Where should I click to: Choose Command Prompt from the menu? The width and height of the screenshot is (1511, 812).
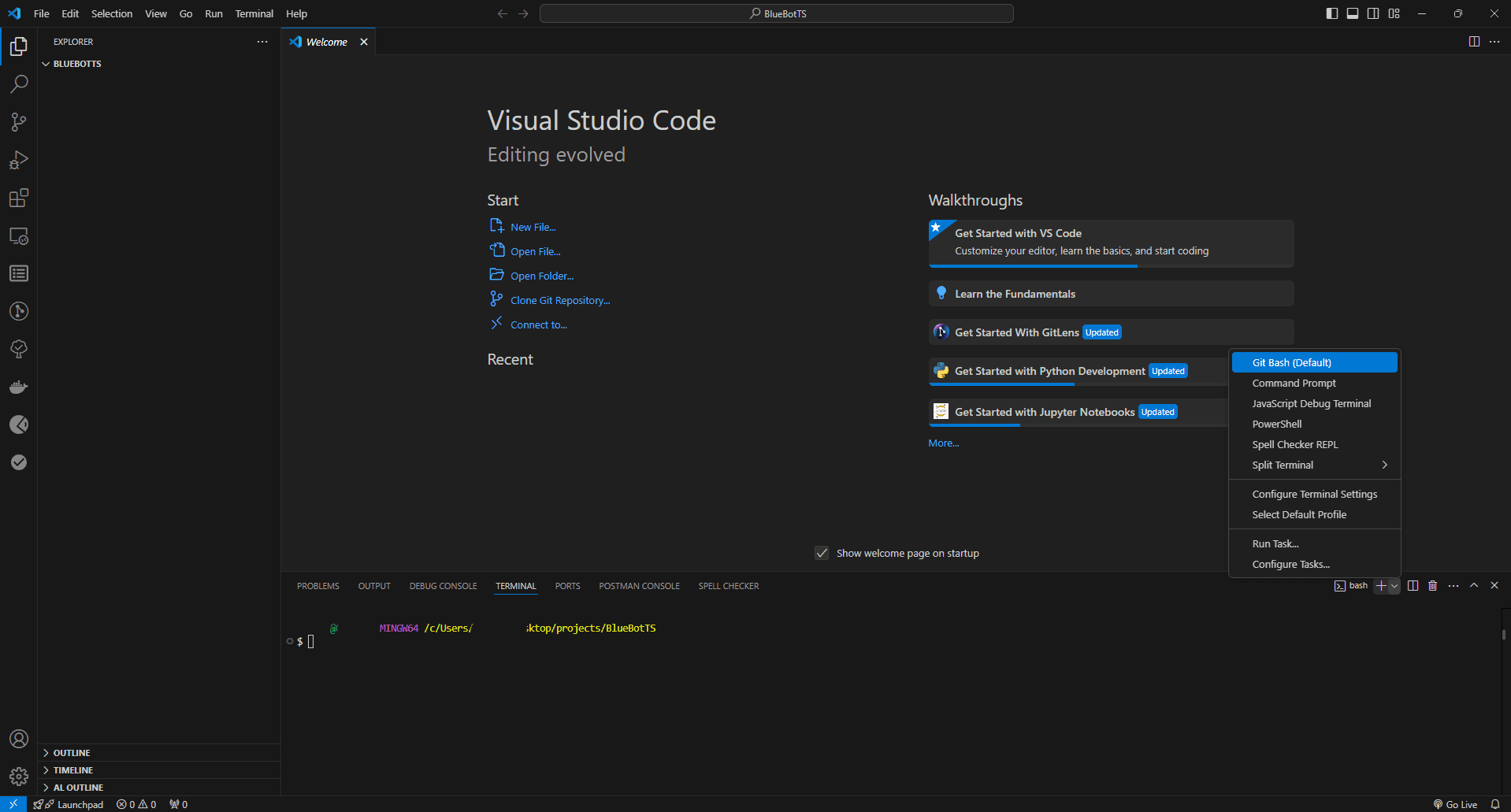tap(1315, 383)
